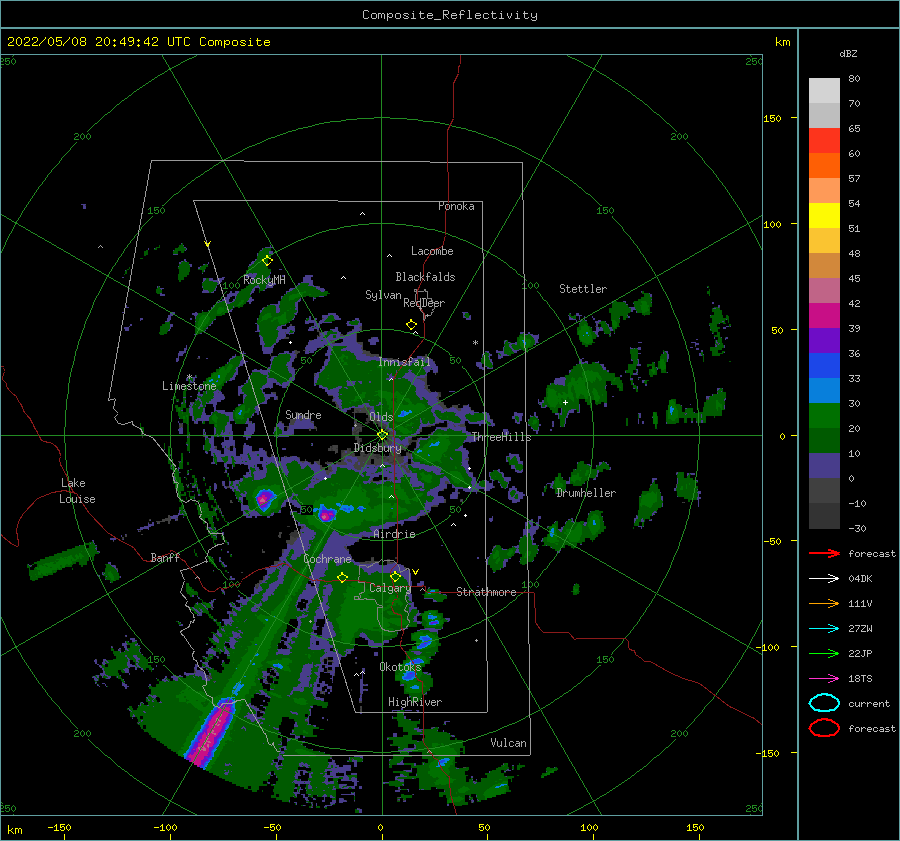Click the magenta 18TS arrow icon
900x841 pixels.
point(824,679)
